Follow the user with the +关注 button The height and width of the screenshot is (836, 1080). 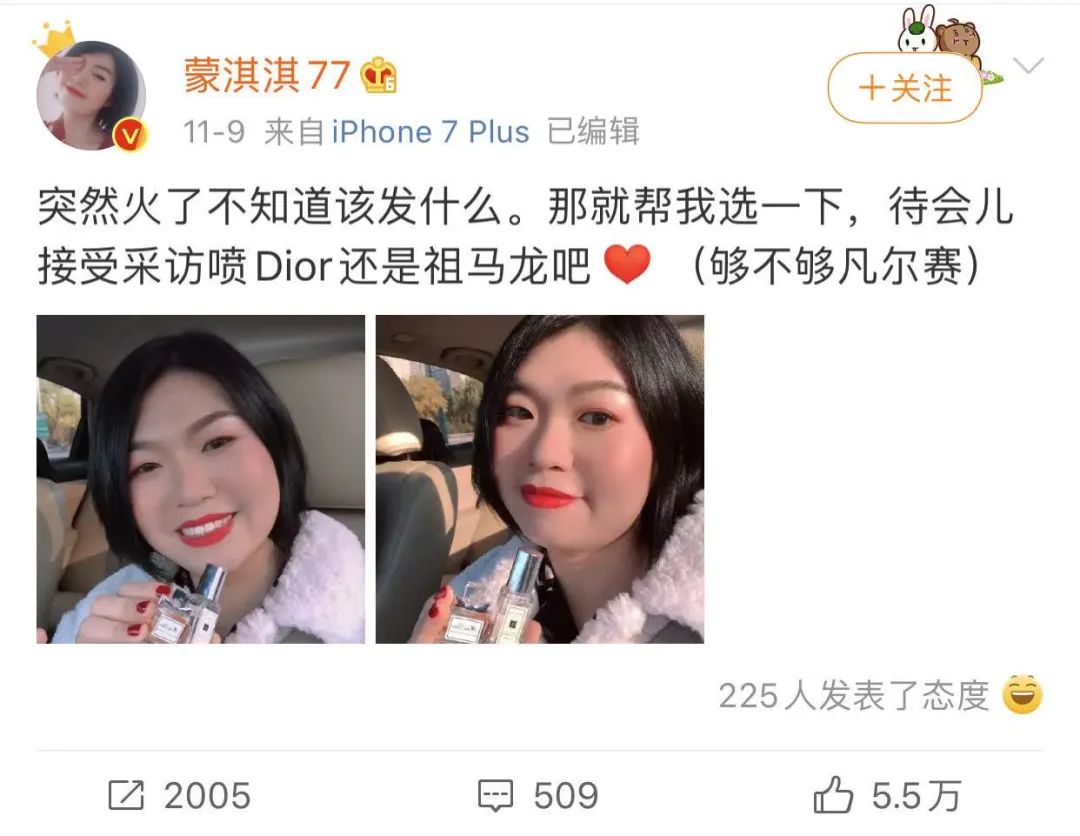[x=905, y=88]
